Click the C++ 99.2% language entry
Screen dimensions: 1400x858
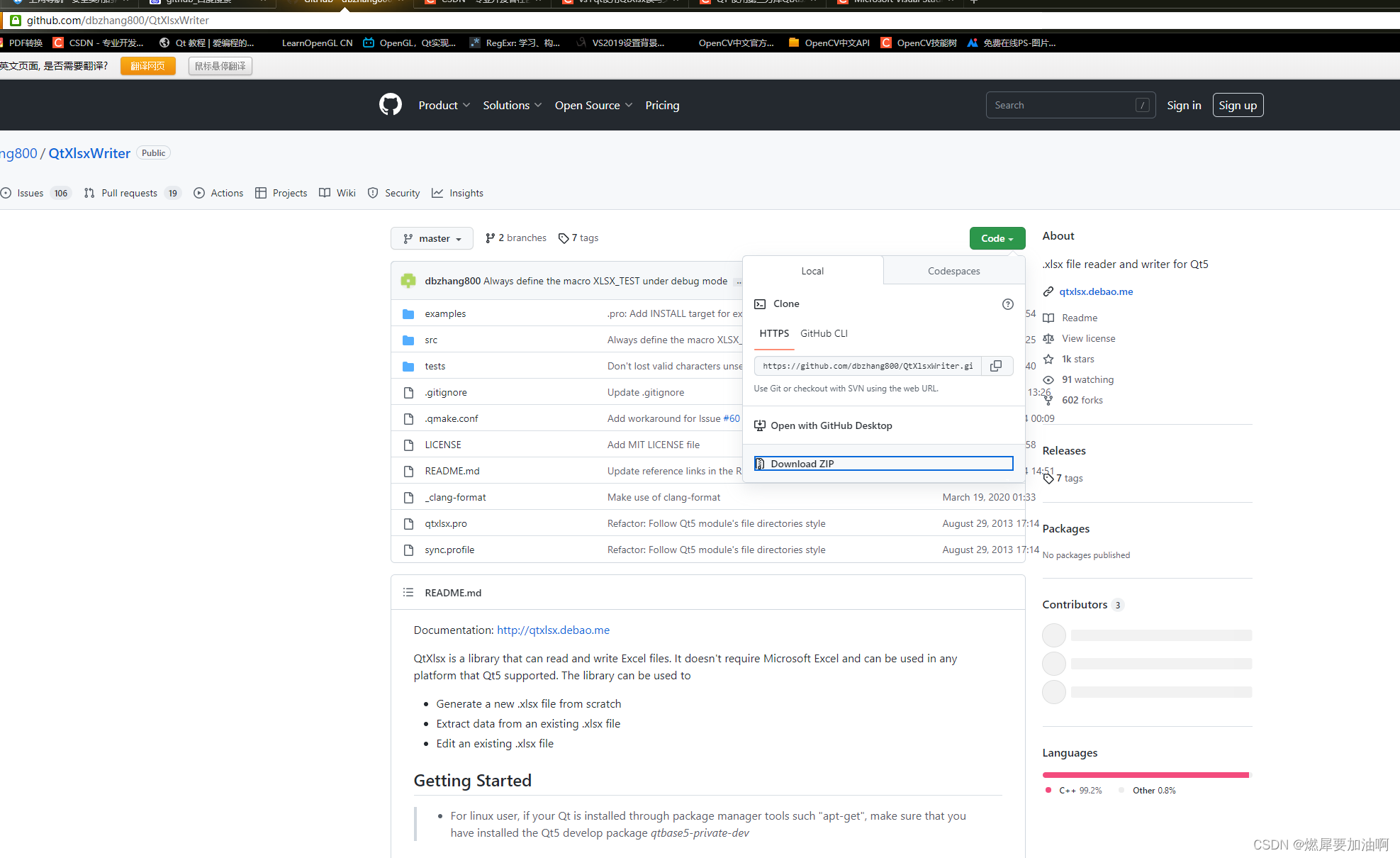click(1073, 790)
